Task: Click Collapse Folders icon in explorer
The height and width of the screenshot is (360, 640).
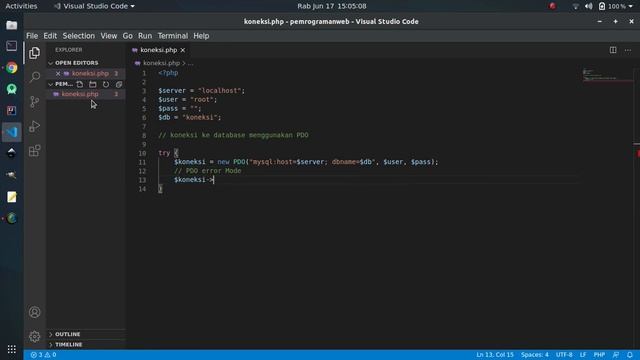Action: (119, 84)
